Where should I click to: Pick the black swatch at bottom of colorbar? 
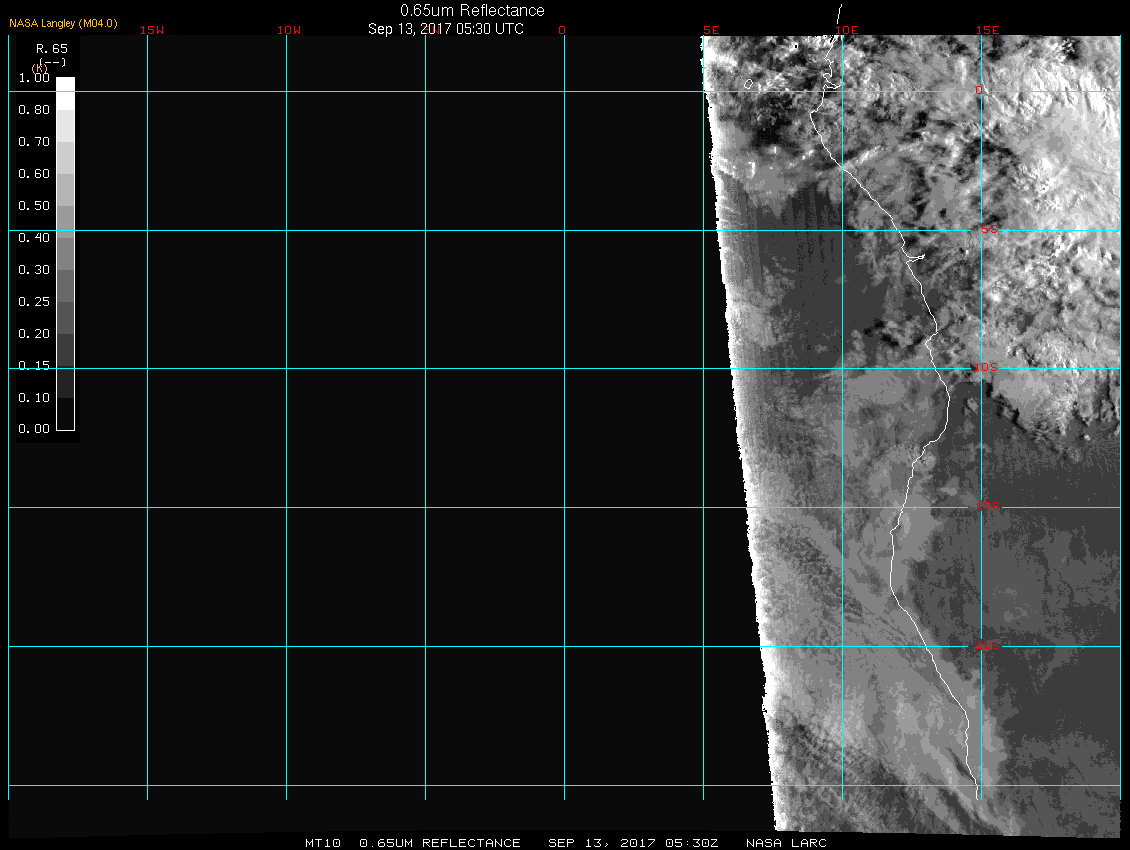click(x=65, y=421)
